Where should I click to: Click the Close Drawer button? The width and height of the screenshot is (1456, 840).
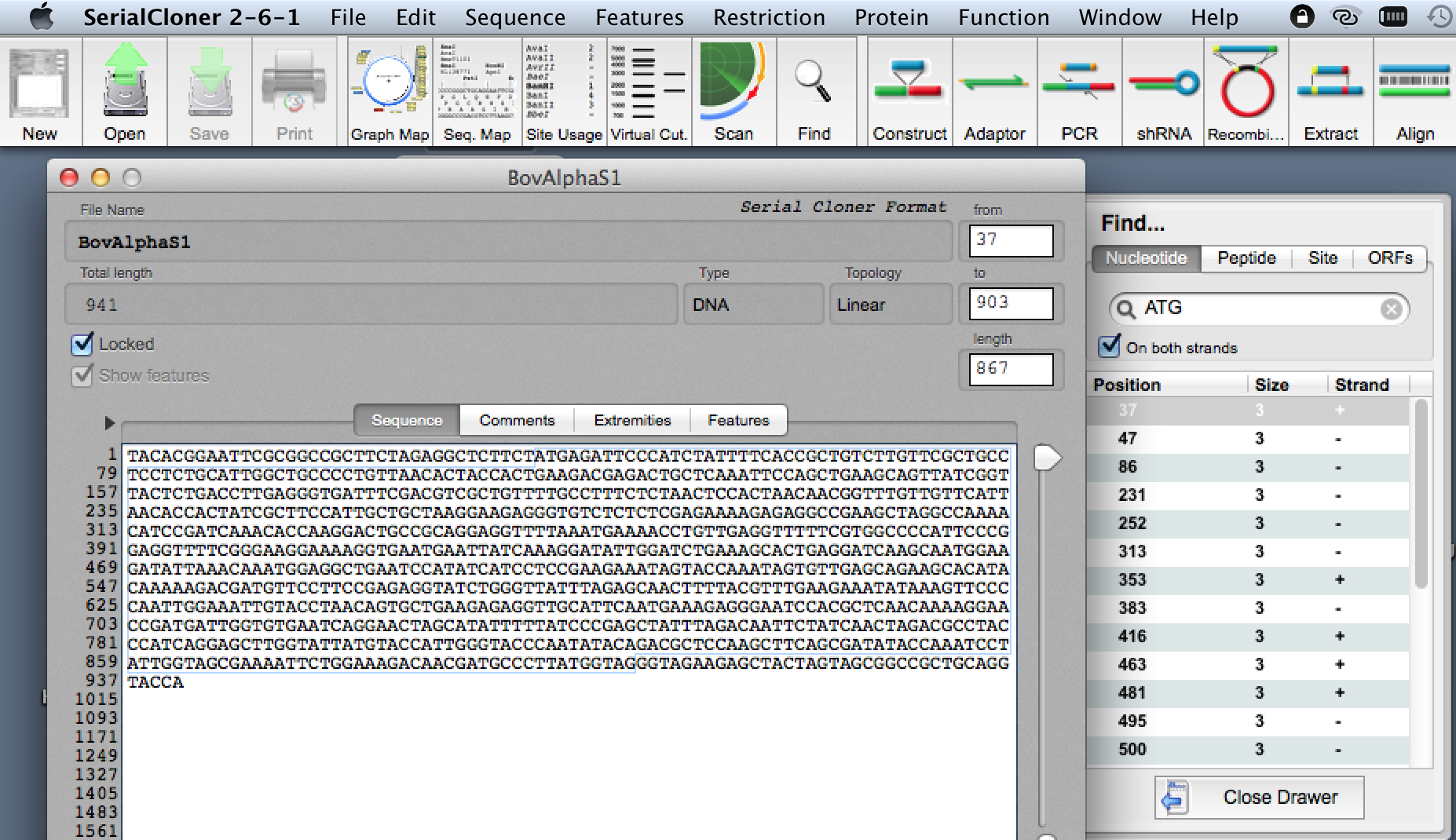click(1259, 798)
